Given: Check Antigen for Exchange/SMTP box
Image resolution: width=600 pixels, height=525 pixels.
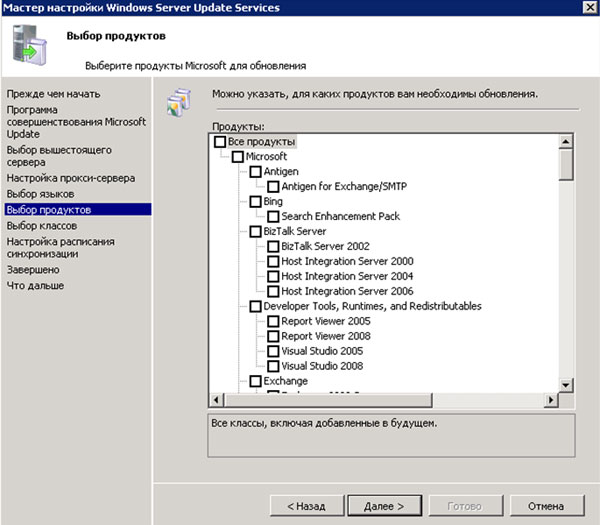Looking at the screenshot, I should tap(273, 186).
